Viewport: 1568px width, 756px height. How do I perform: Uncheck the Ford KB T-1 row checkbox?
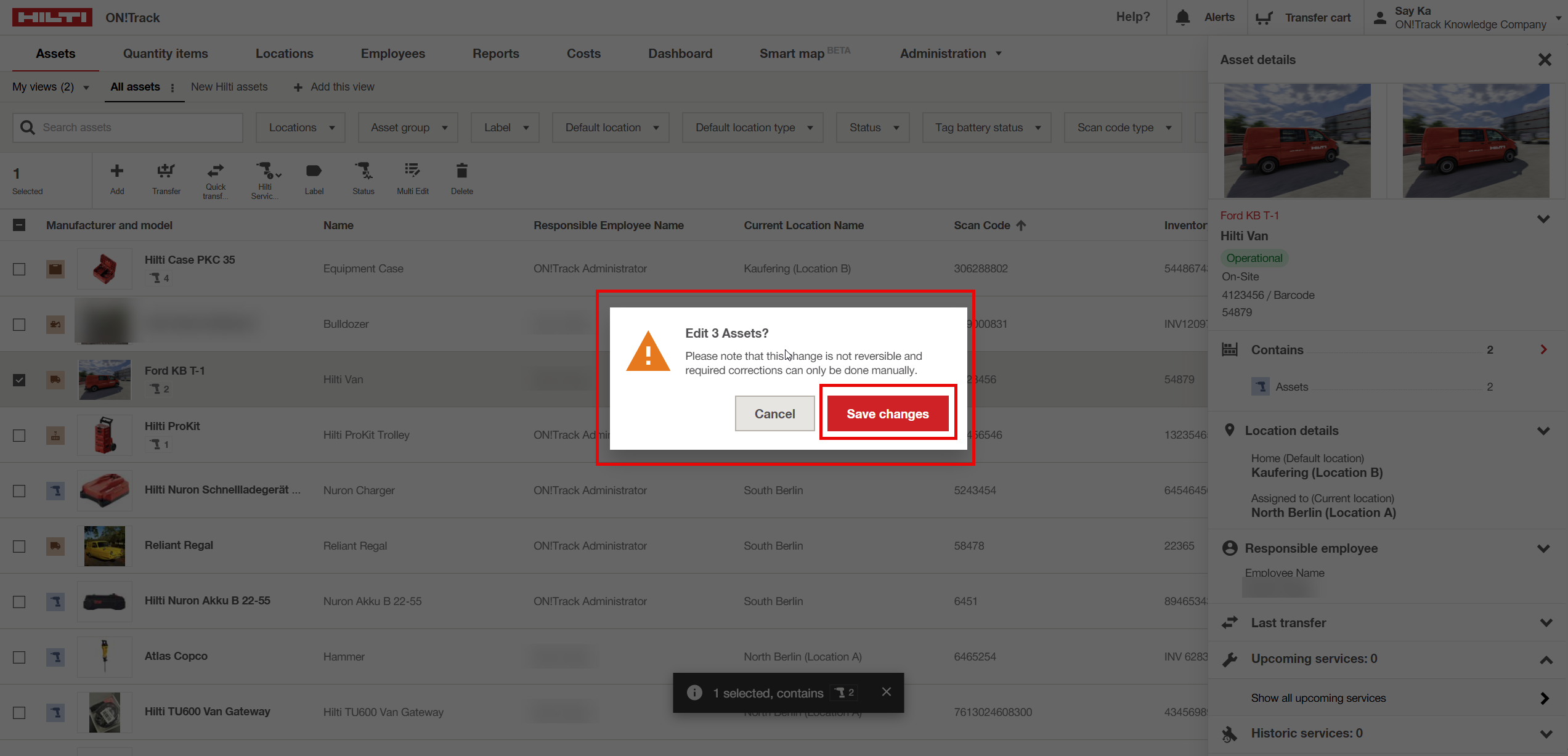(x=19, y=380)
